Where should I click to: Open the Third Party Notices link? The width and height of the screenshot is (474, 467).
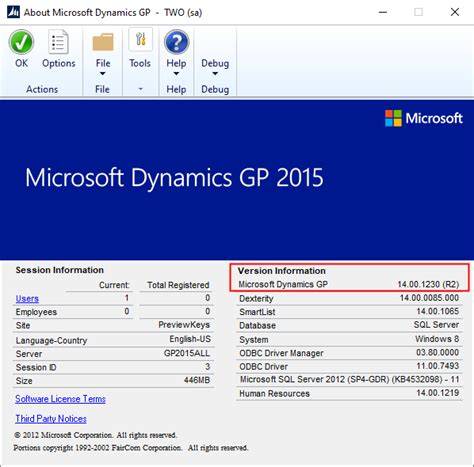click(x=51, y=419)
